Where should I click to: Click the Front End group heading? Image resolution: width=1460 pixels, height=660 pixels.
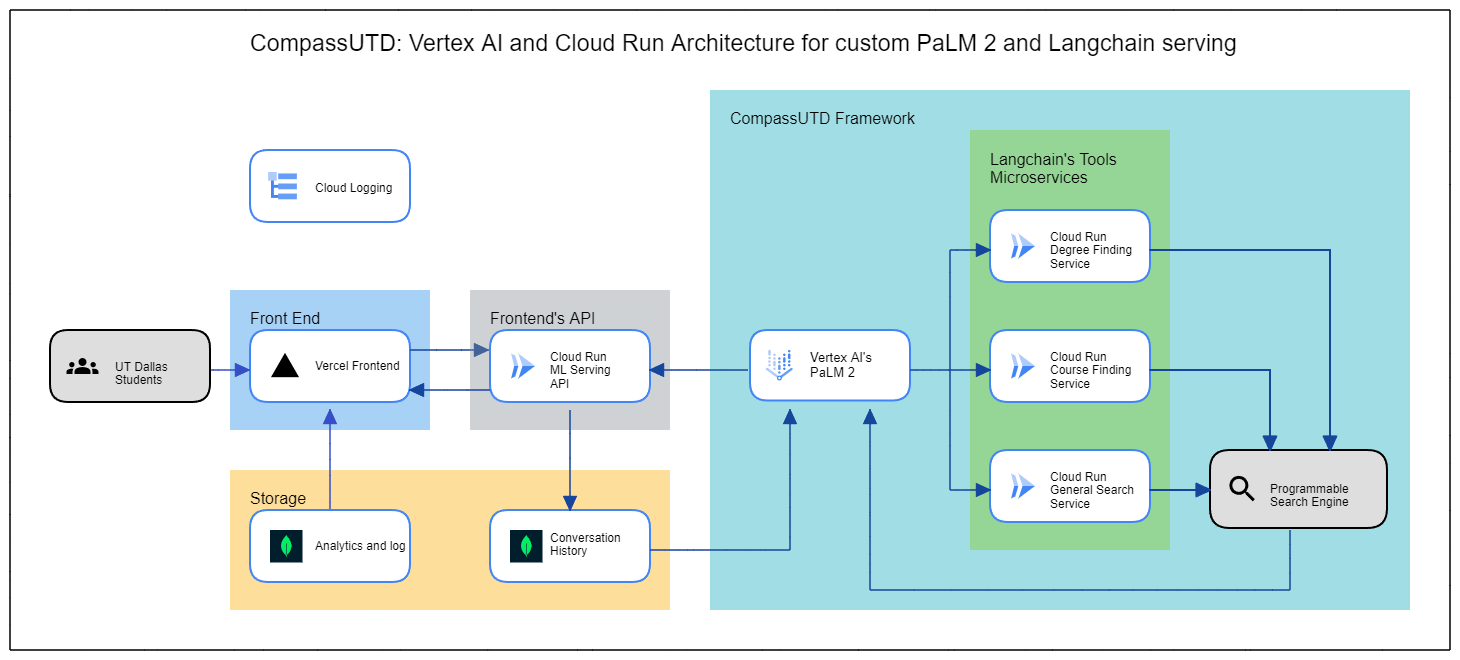click(x=285, y=318)
